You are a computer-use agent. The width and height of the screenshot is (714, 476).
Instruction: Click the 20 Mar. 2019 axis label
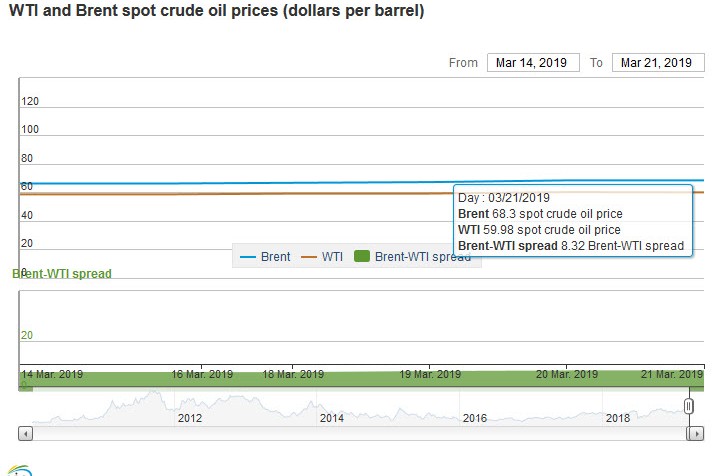(x=566, y=374)
